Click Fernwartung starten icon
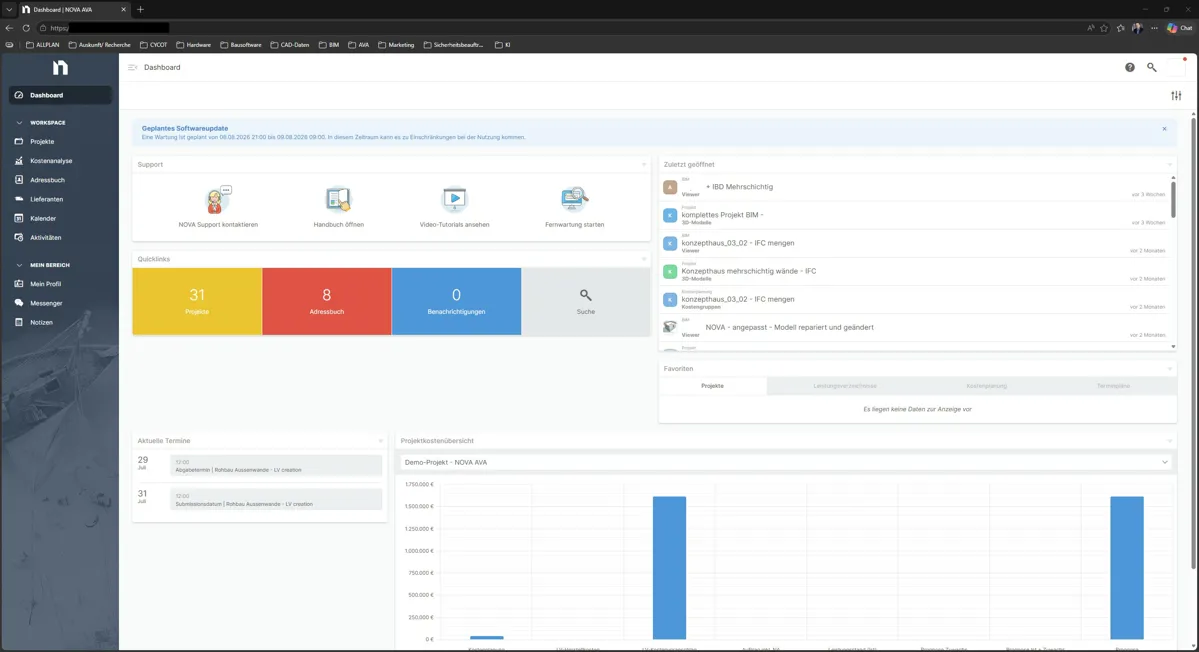The width and height of the screenshot is (1199, 652). point(574,199)
